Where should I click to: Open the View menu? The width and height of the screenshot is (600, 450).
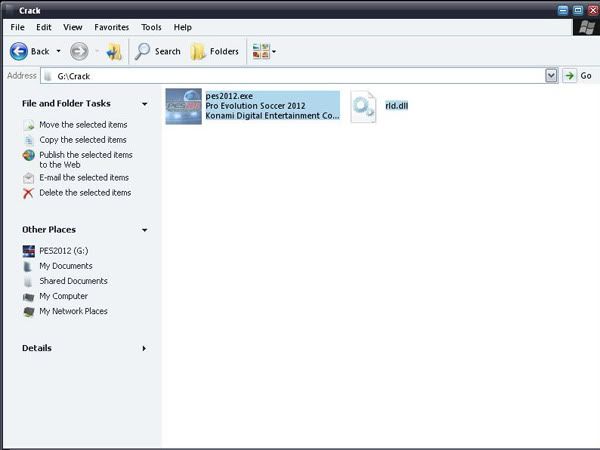72,27
